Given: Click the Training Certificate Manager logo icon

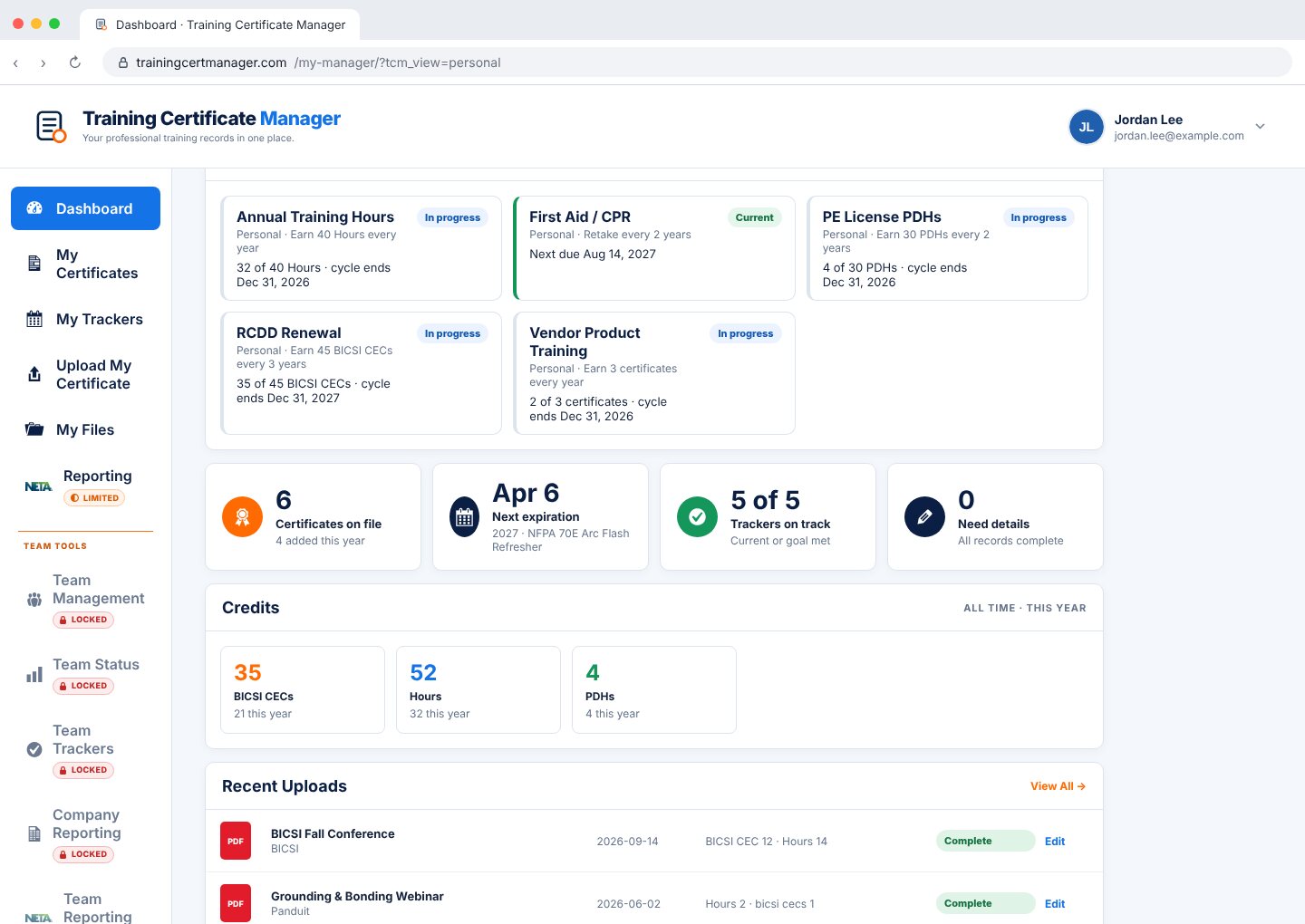Looking at the screenshot, I should [51, 127].
